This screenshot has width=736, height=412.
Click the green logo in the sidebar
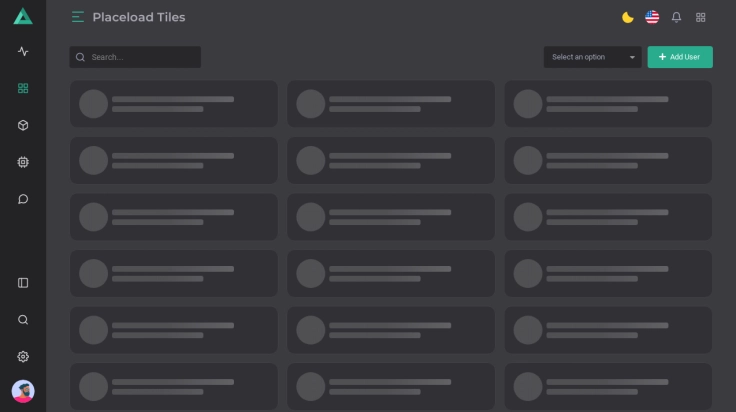click(x=23, y=16)
